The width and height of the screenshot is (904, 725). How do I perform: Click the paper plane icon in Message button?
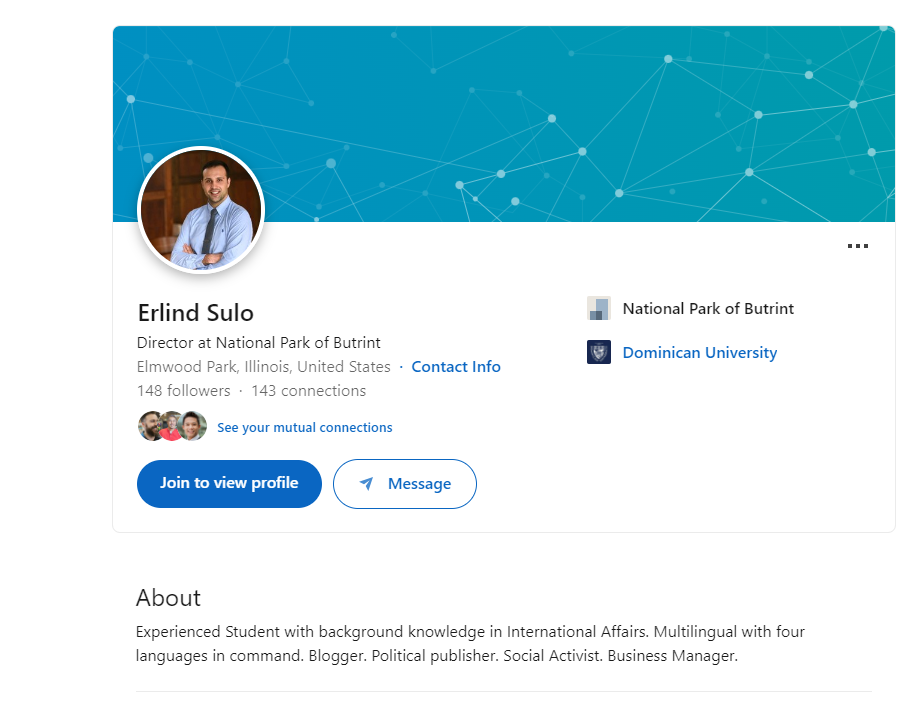(367, 484)
